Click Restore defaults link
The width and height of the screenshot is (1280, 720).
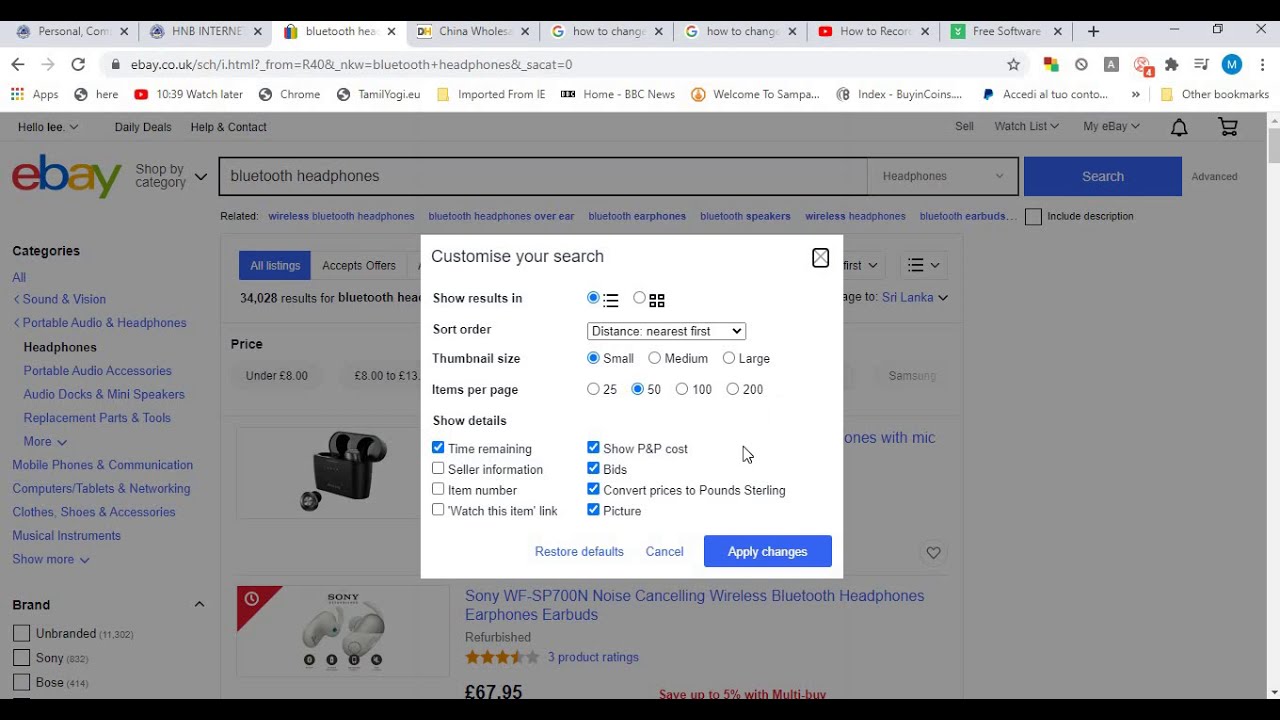[579, 552]
